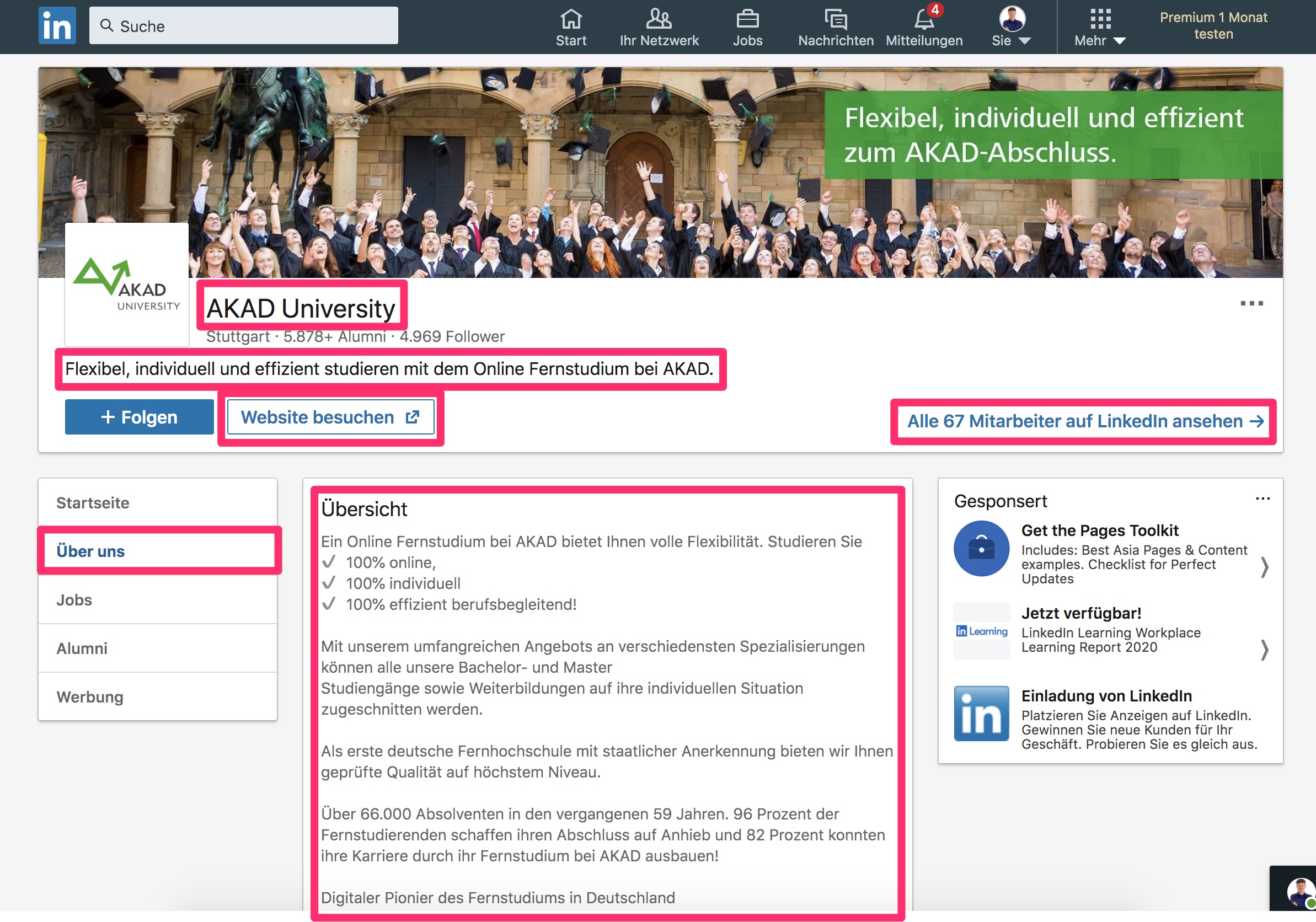Click the cover banner image
1316x922 pixels.
(660, 172)
